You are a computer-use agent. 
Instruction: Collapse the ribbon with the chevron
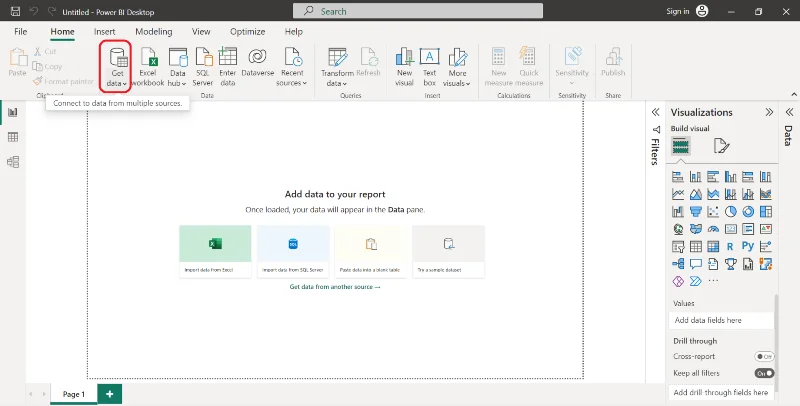pyautogui.click(x=794, y=94)
